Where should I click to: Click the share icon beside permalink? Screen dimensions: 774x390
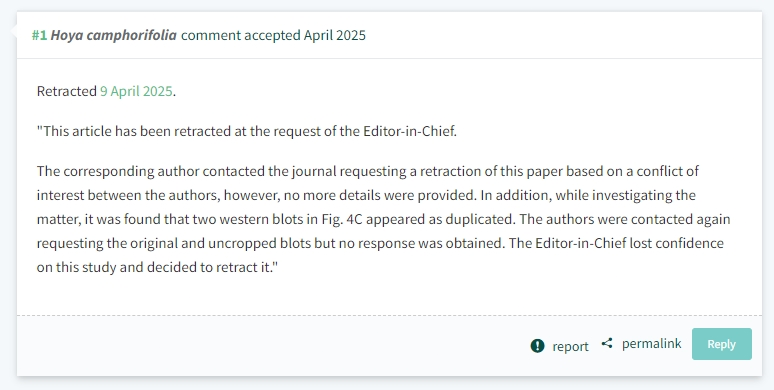(607, 343)
